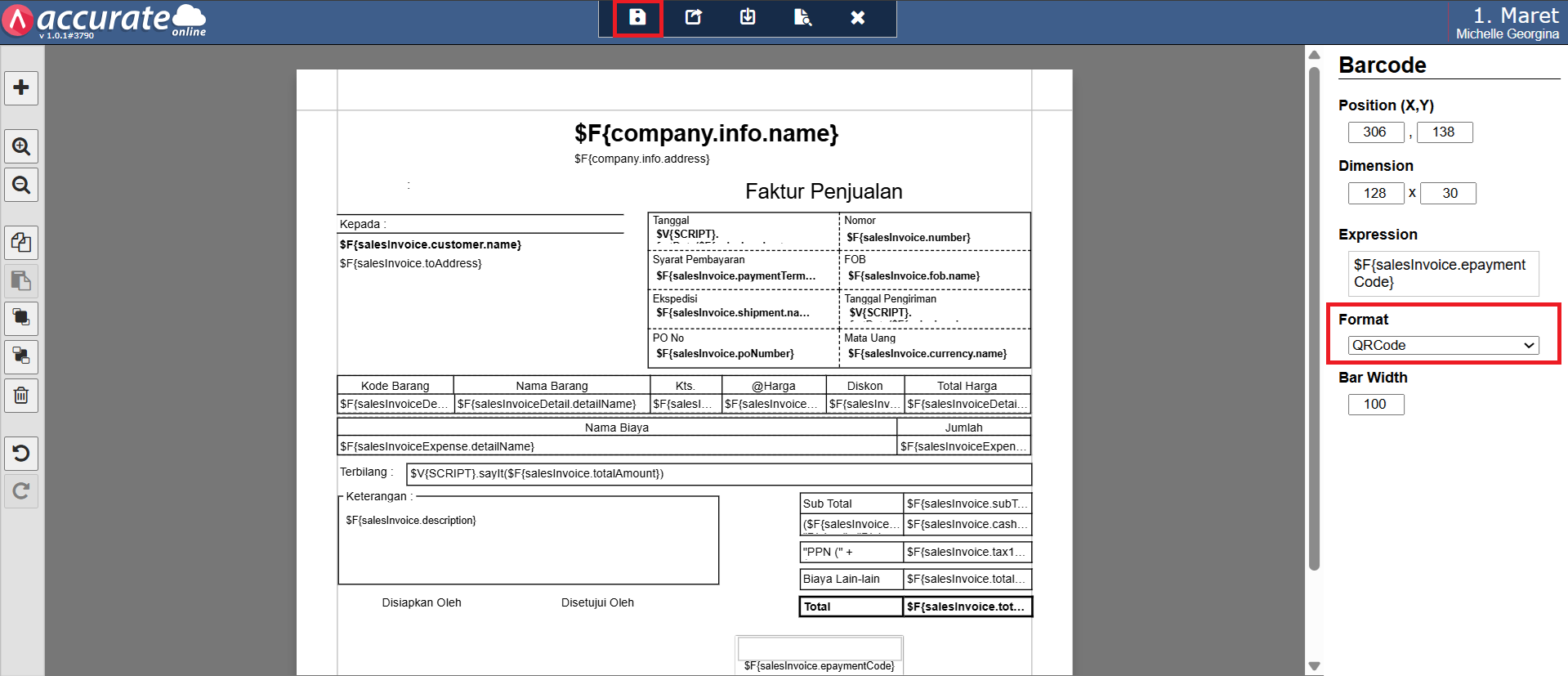Viewport: 1568px width, 676px height.
Task: Delete selected element with trash icon
Action: point(21,396)
